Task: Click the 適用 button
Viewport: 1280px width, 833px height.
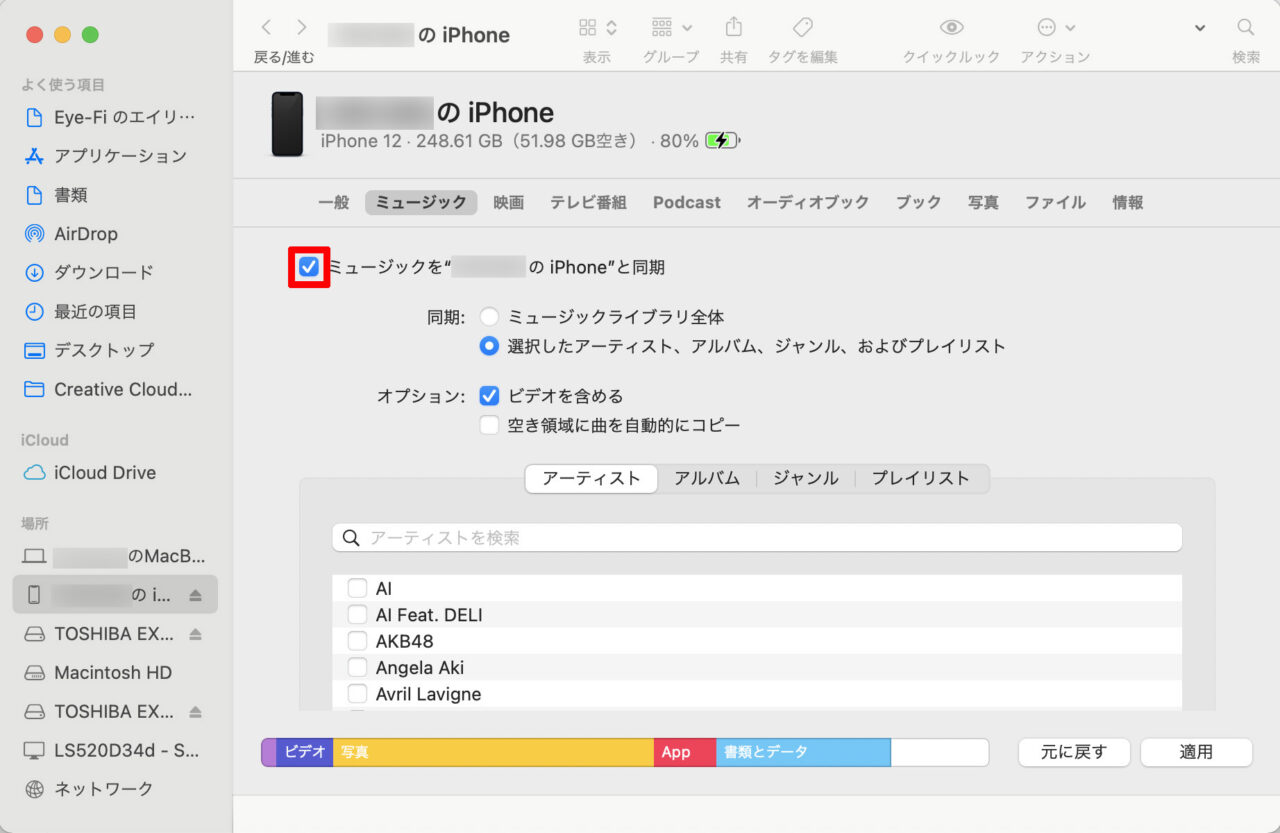Action: pos(1196,752)
